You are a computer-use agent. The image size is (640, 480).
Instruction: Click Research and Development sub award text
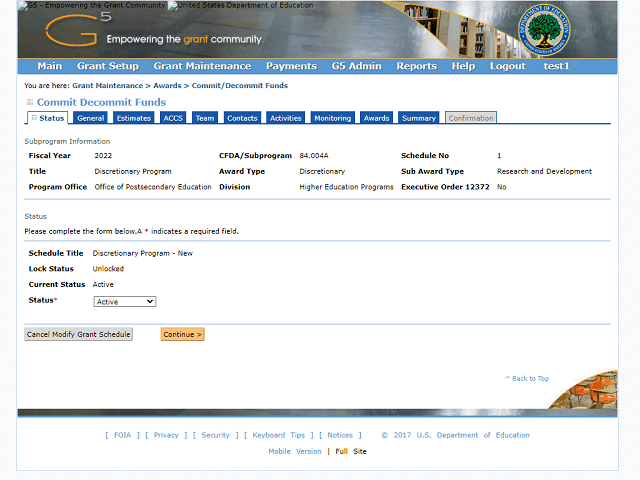(544, 171)
